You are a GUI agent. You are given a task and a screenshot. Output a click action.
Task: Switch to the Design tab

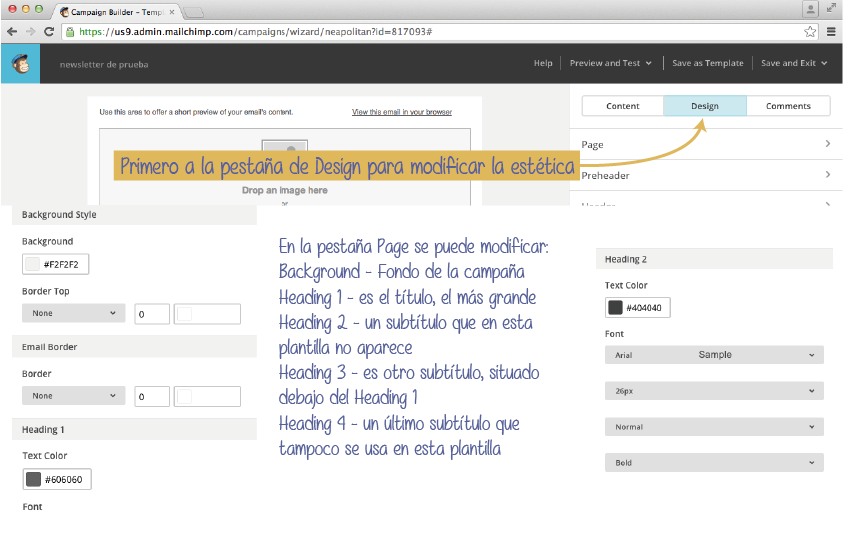[705, 106]
